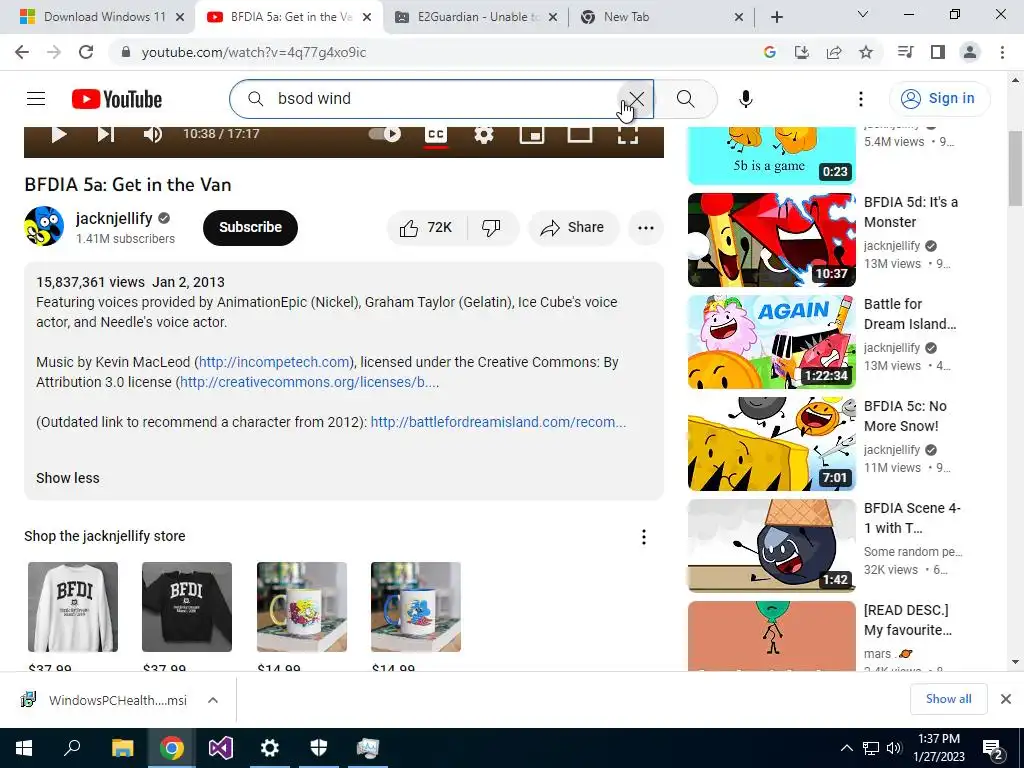Open notification center

[x=993, y=748]
